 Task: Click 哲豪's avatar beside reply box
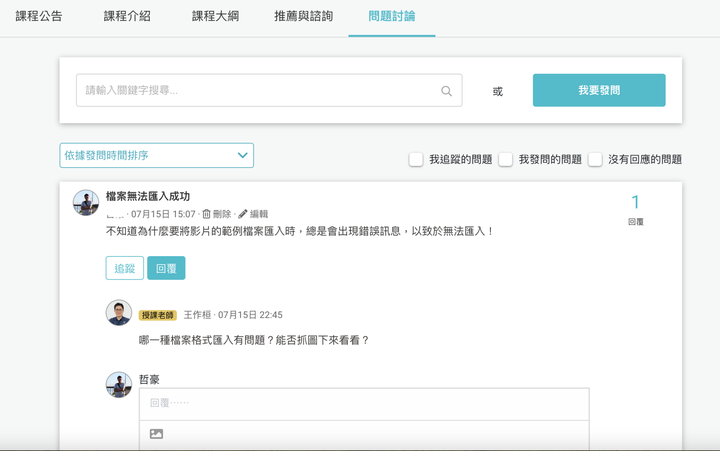(x=119, y=384)
